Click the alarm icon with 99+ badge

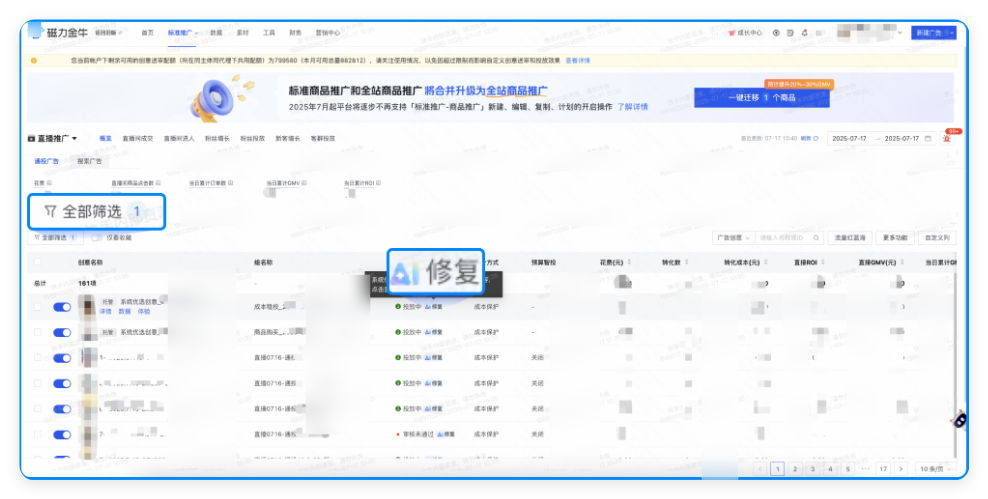click(x=946, y=138)
